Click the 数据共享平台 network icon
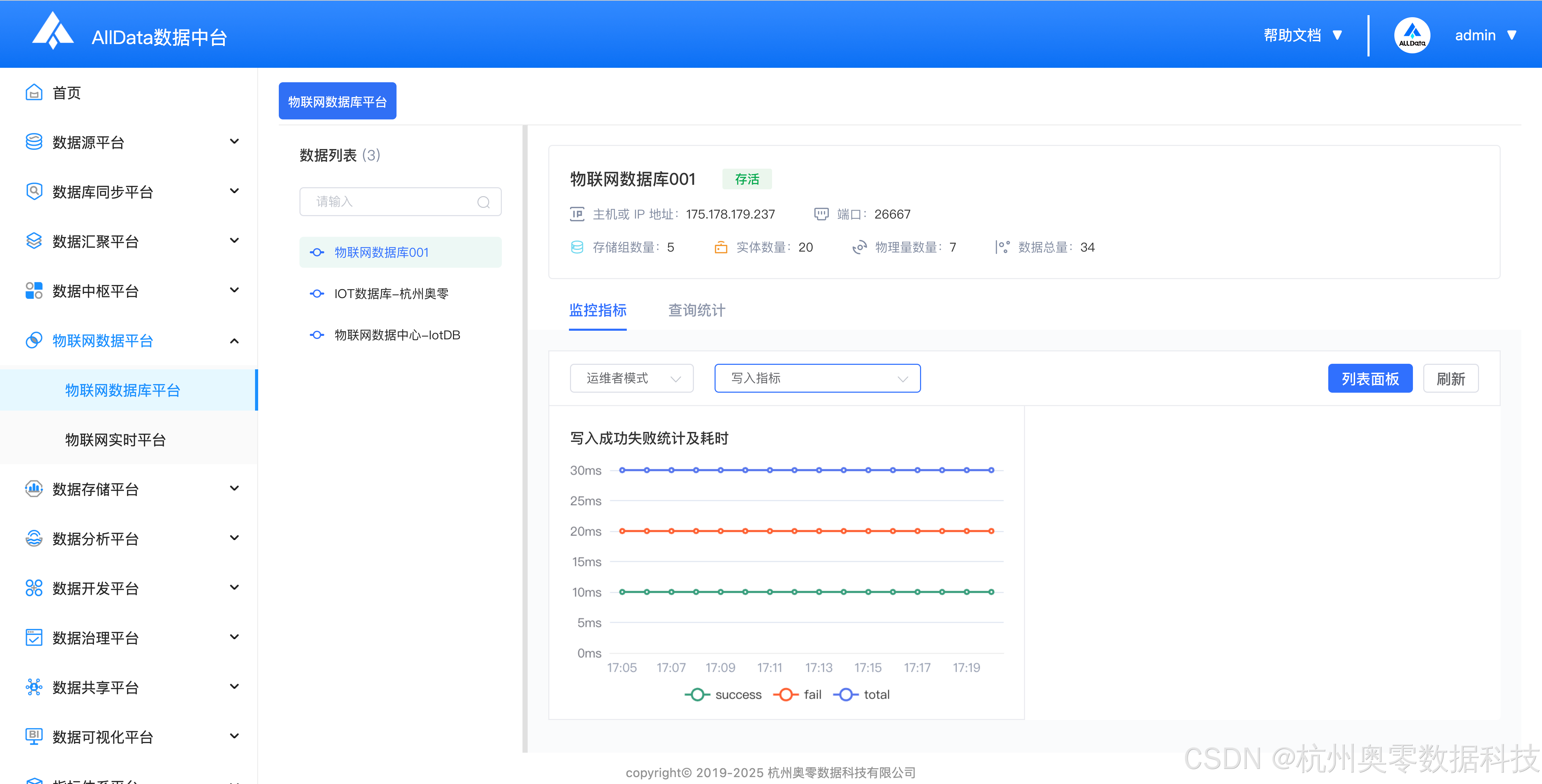 (33, 687)
